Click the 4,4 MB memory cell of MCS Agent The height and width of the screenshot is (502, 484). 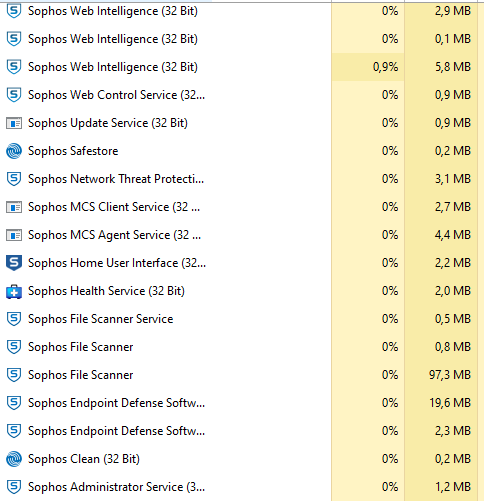(441, 235)
